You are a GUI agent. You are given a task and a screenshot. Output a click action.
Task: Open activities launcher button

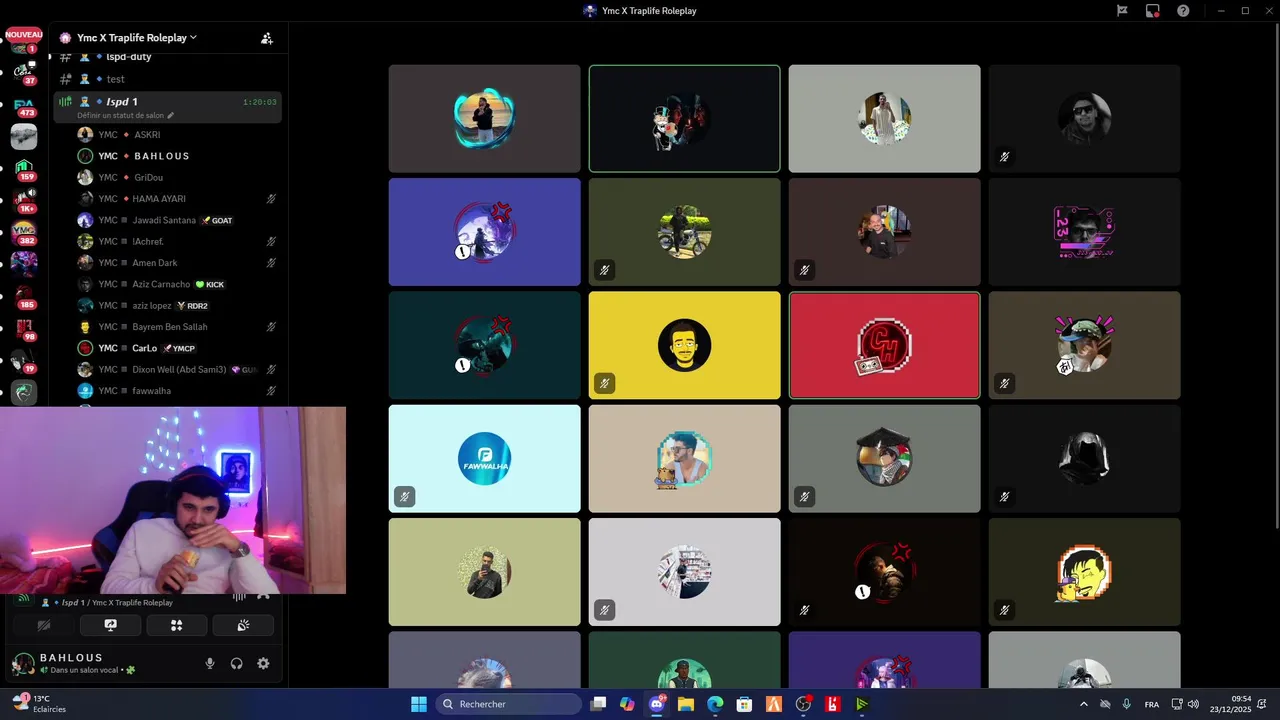[x=176, y=625]
